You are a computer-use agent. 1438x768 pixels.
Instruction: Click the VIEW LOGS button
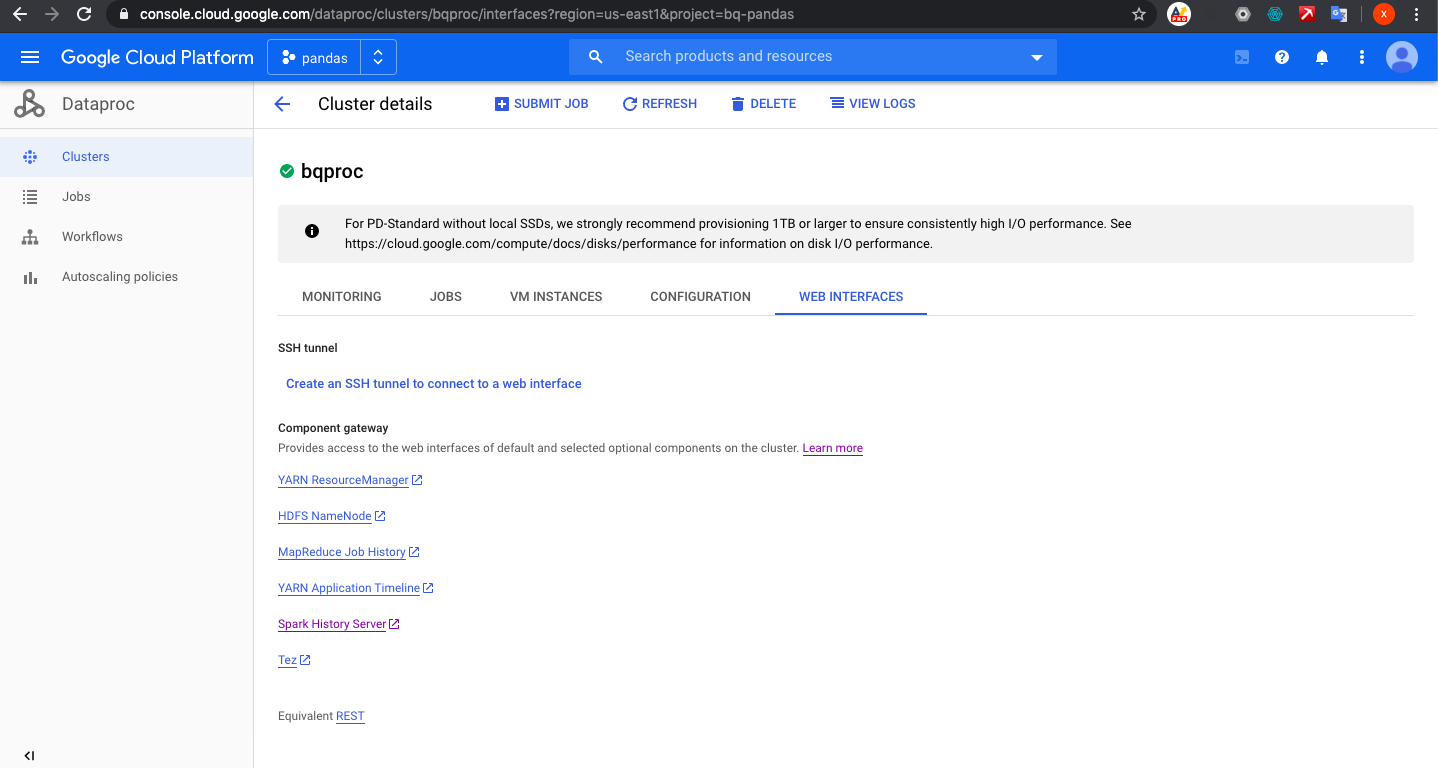872,104
